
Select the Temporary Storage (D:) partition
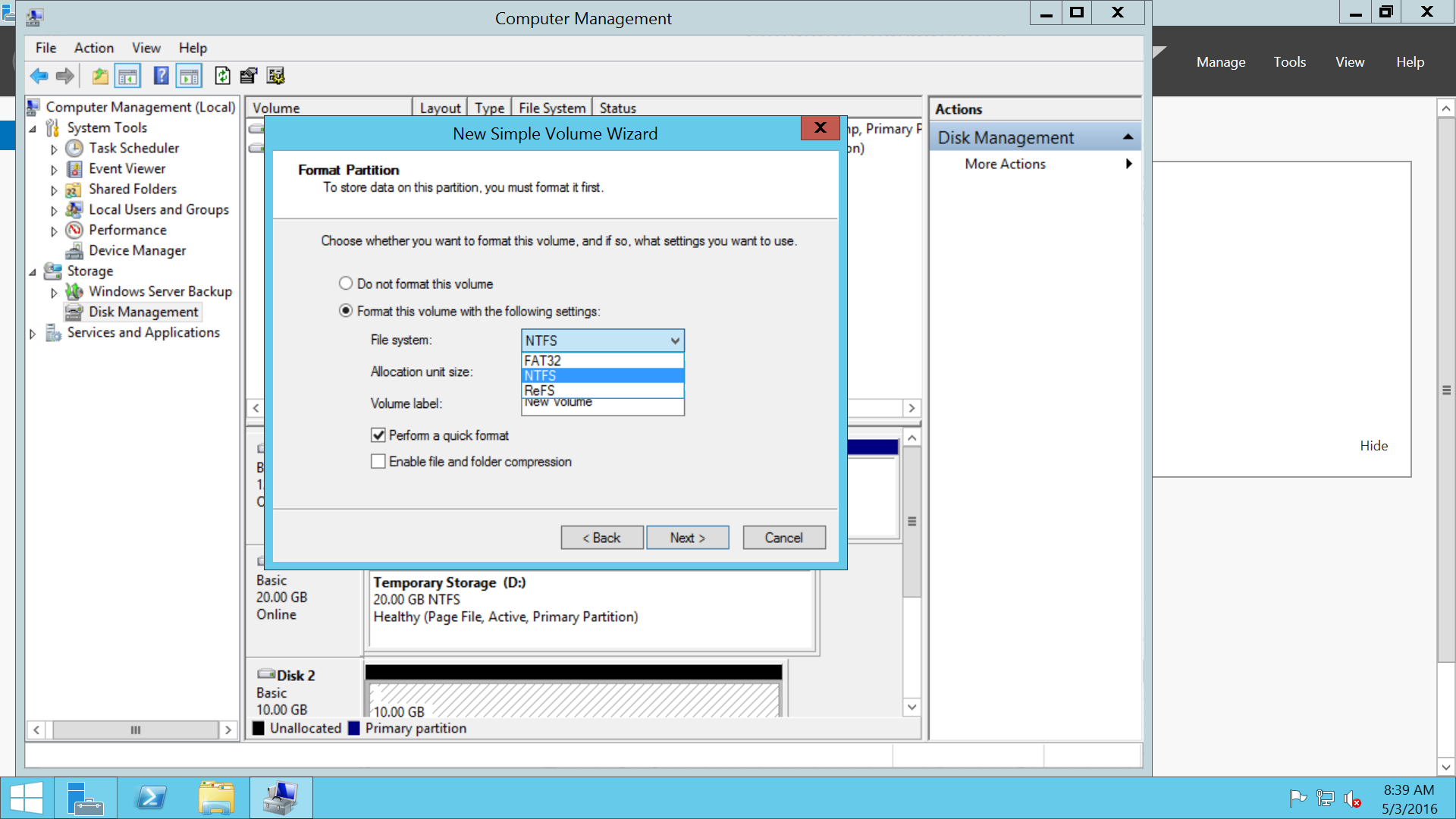592,610
